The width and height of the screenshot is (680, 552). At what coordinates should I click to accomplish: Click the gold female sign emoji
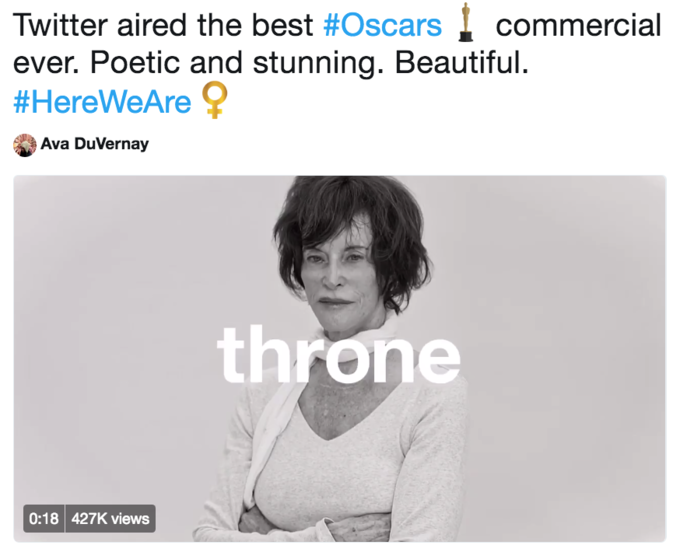click(215, 100)
